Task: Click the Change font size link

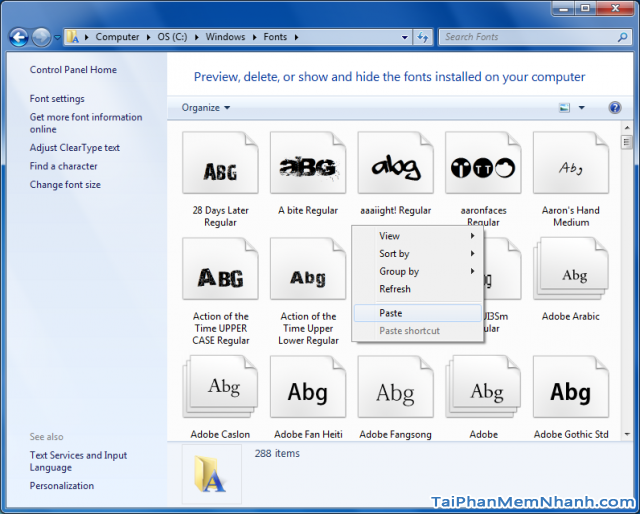Action: tap(65, 185)
